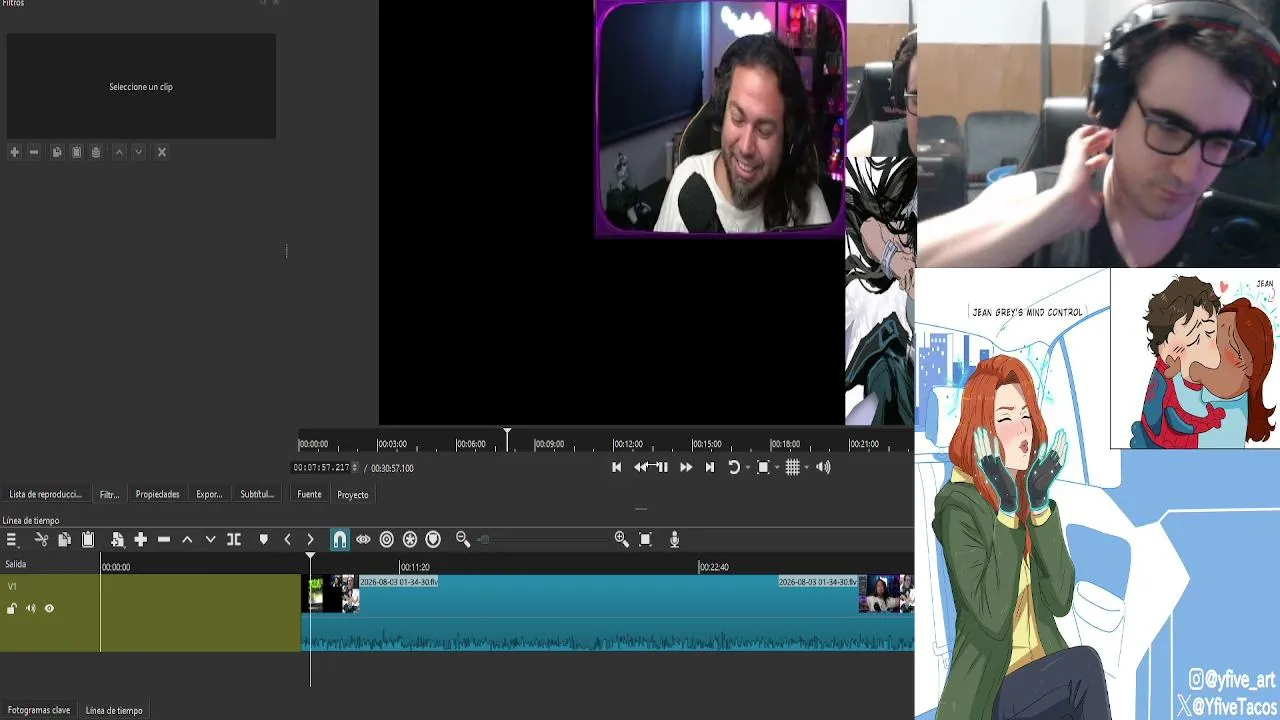Add a marker on the timeline
1280x720 pixels.
264,539
